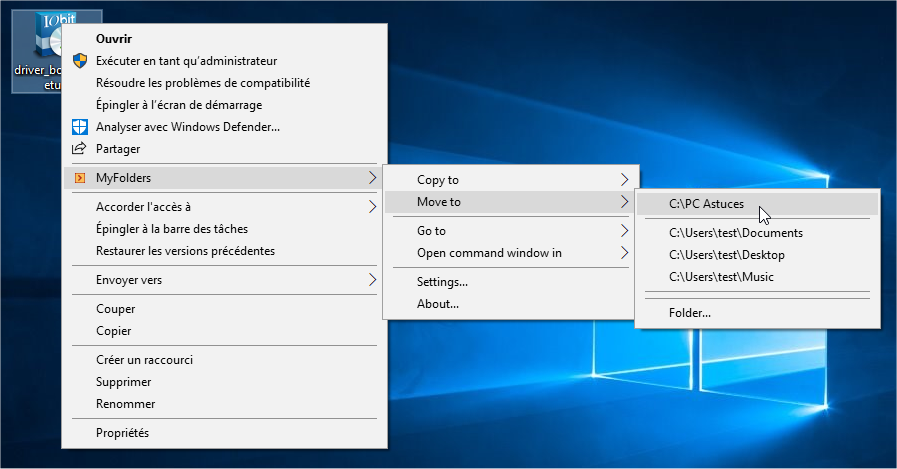This screenshot has height=469, width=897.
Task: Expand the MyFolders submenu arrow
Action: pyautogui.click(x=372, y=178)
